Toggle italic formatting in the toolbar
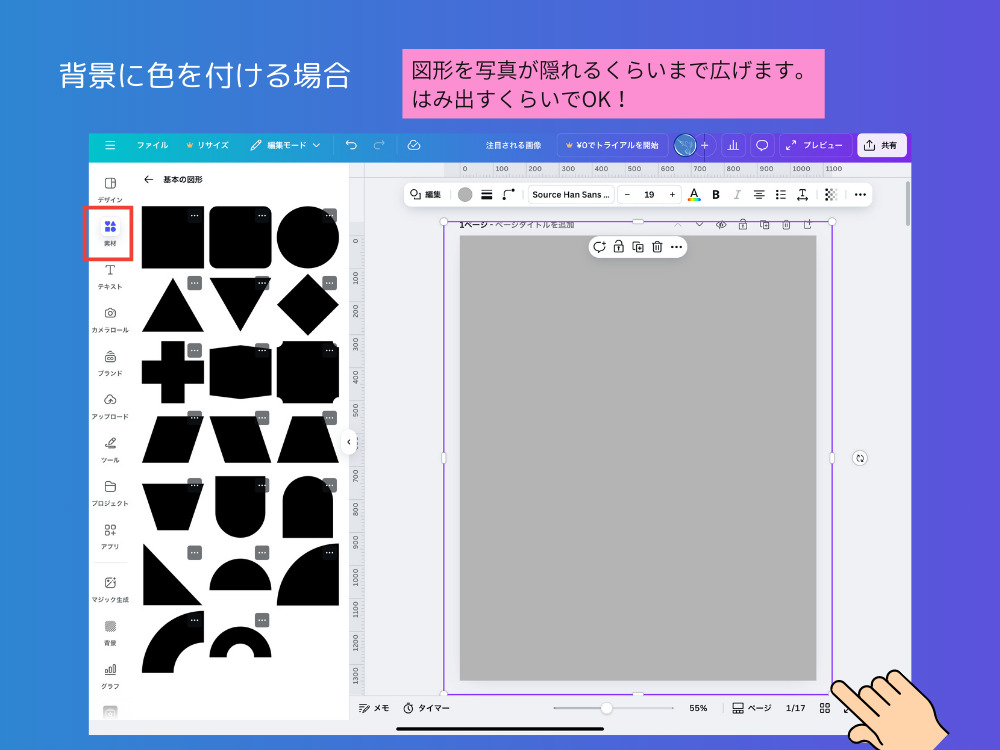 pos(739,194)
